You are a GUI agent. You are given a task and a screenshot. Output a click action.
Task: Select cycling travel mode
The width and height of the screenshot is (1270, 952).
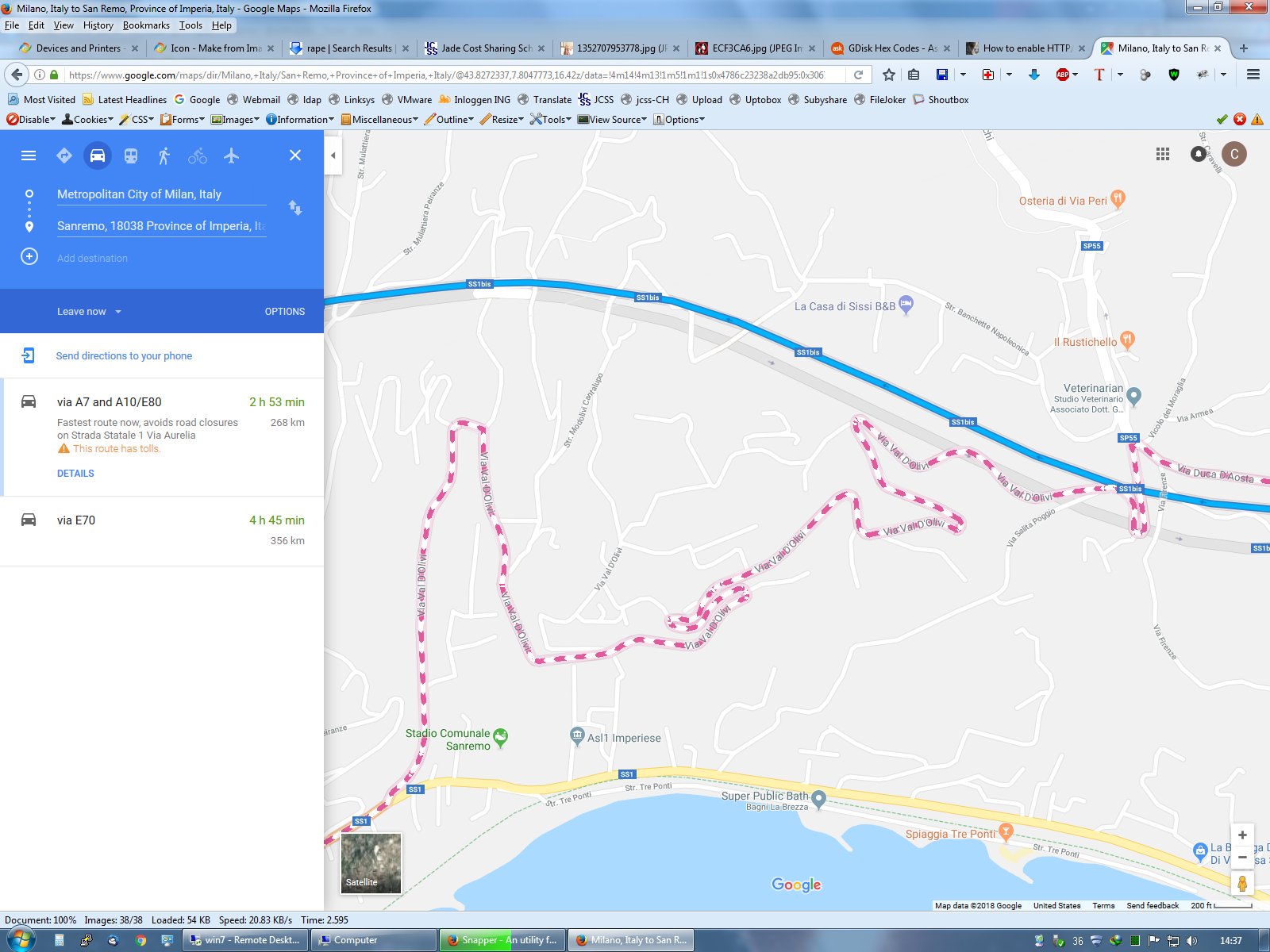coord(198,155)
